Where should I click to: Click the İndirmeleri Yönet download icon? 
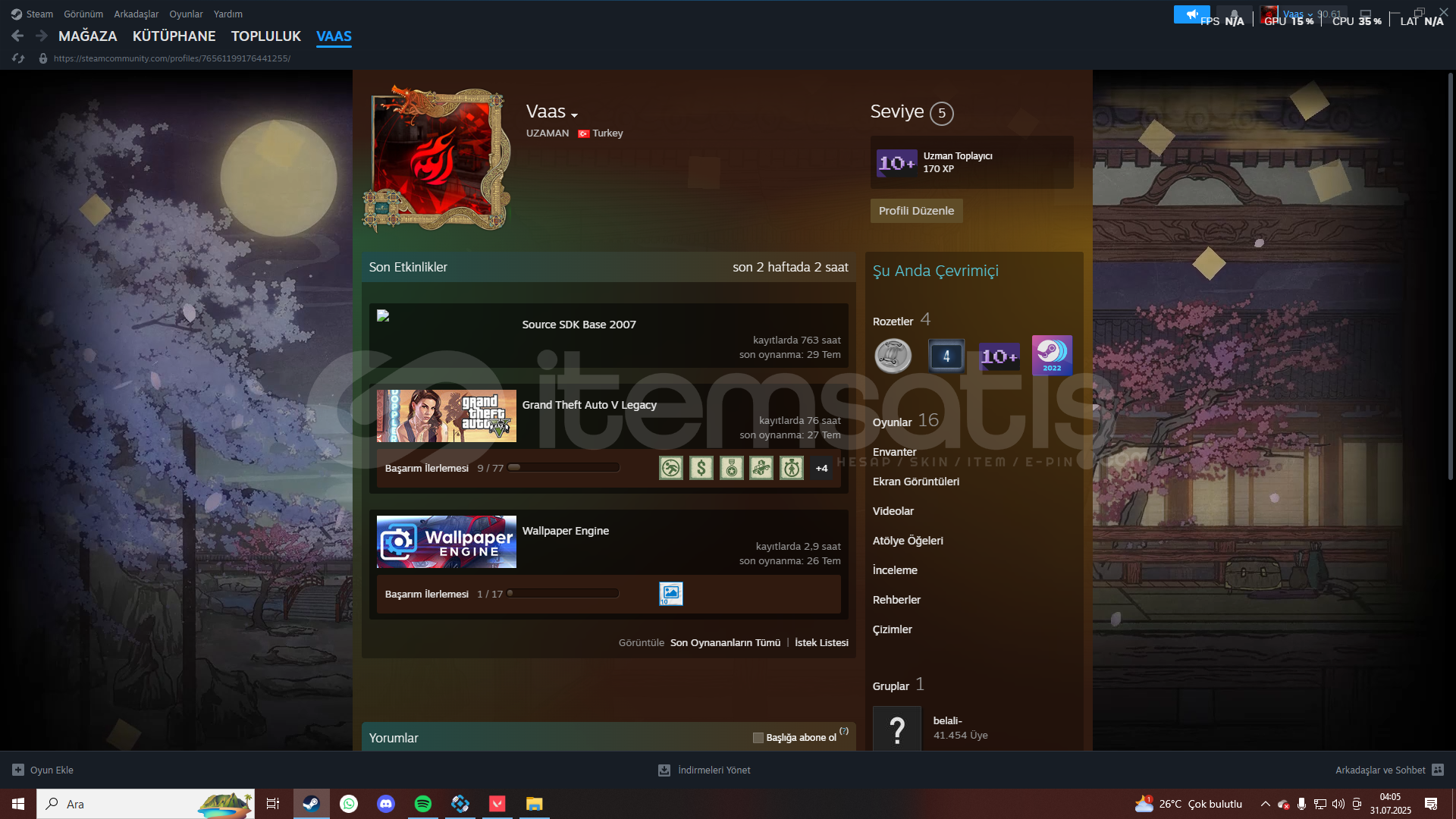664,770
